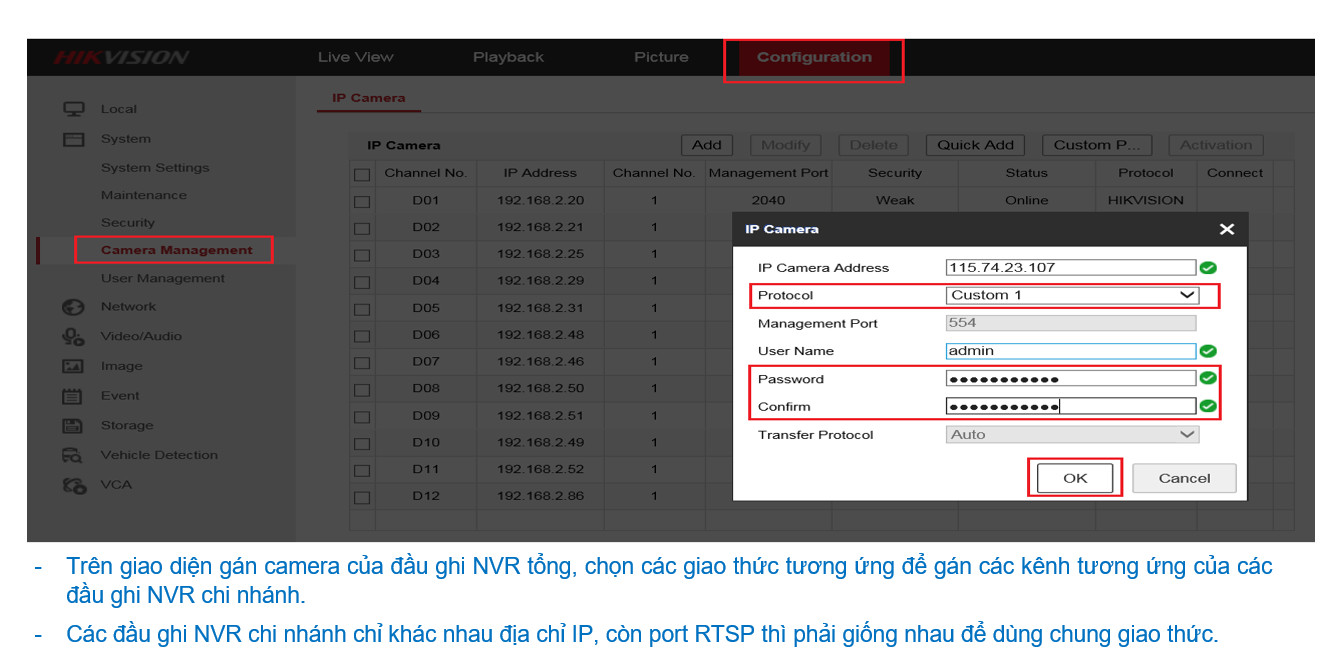The image size is (1336, 659).
Task: Switch to the Configuration tab
Action: 814,58
